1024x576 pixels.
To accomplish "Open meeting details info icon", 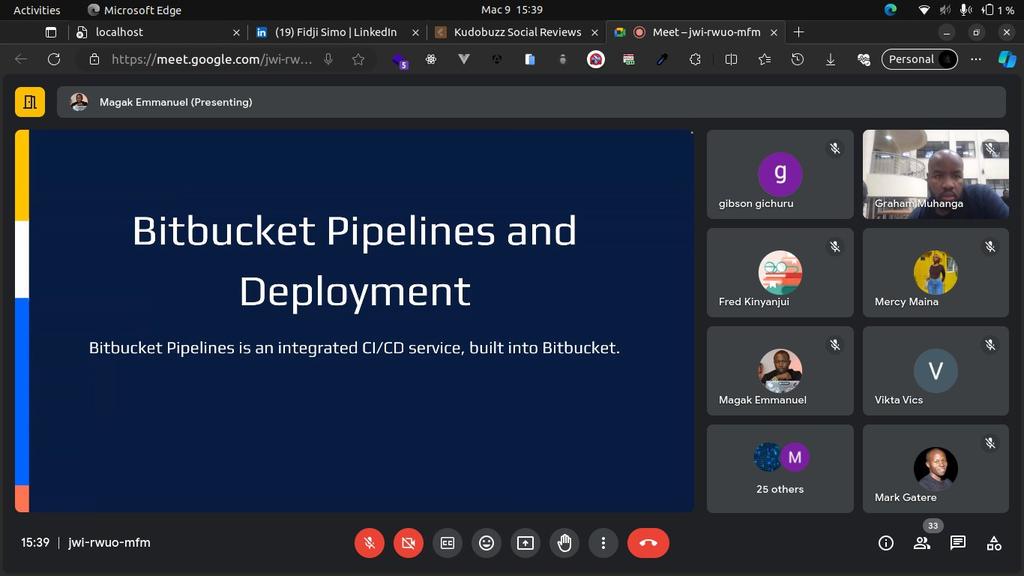I will point(886,543).
